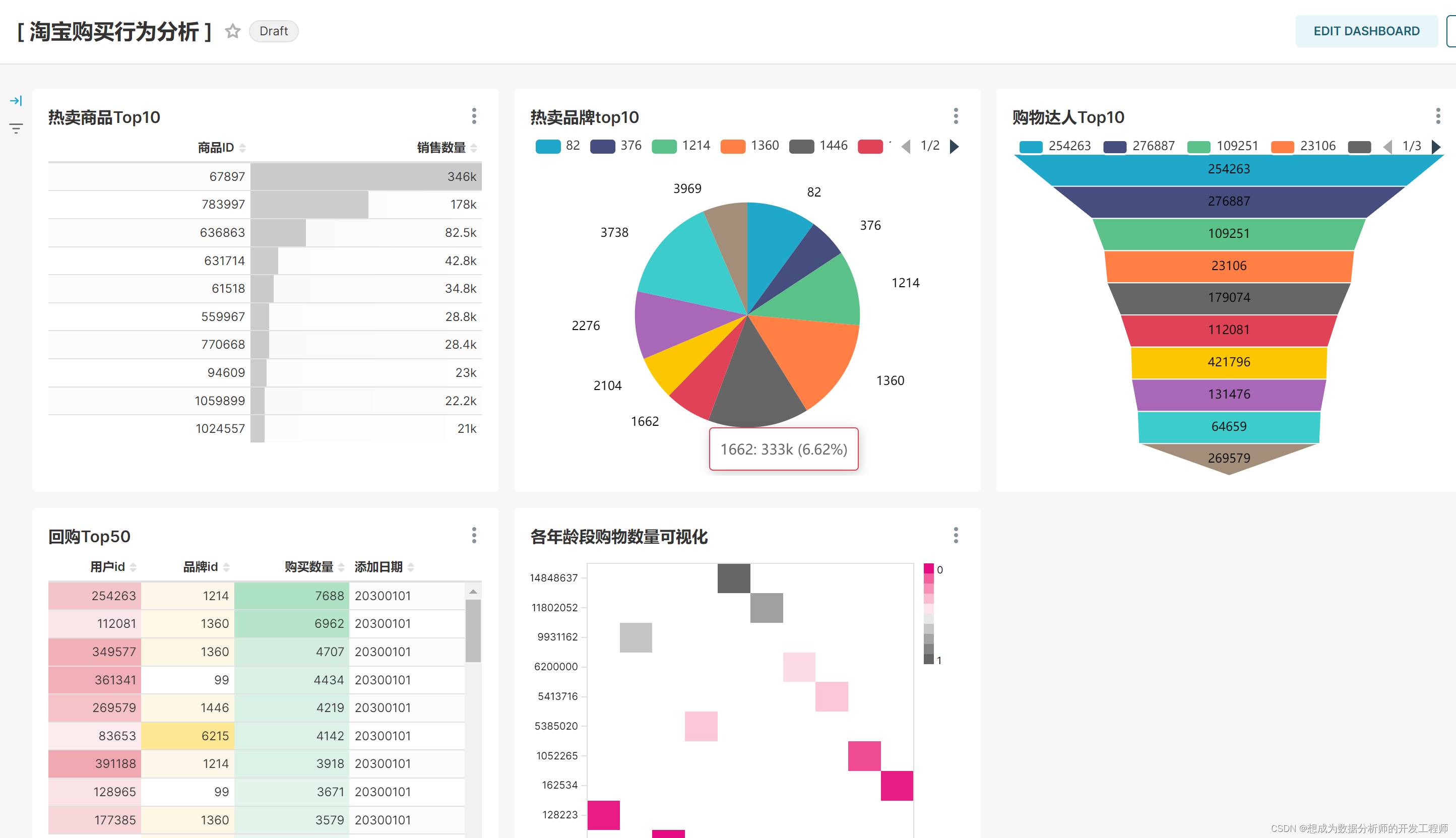1456x838 pixels.
Task: Toggle brand 1360 in the pie legend
Action: (749, 146)
